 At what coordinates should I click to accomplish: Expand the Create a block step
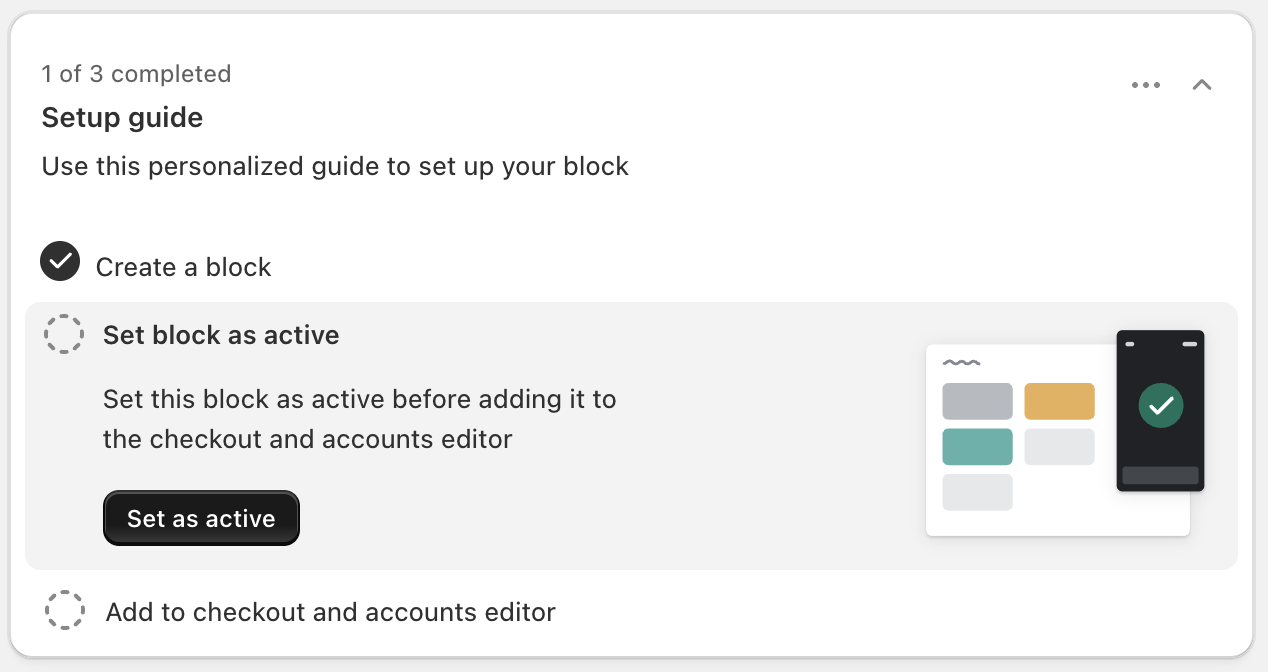pos(183,266)
